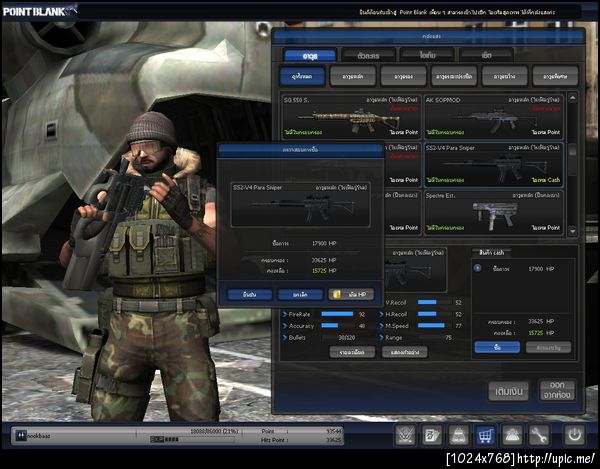Screen dimensions: 600x469
Task: Click the Range value 75
Action: pos(448,337)
